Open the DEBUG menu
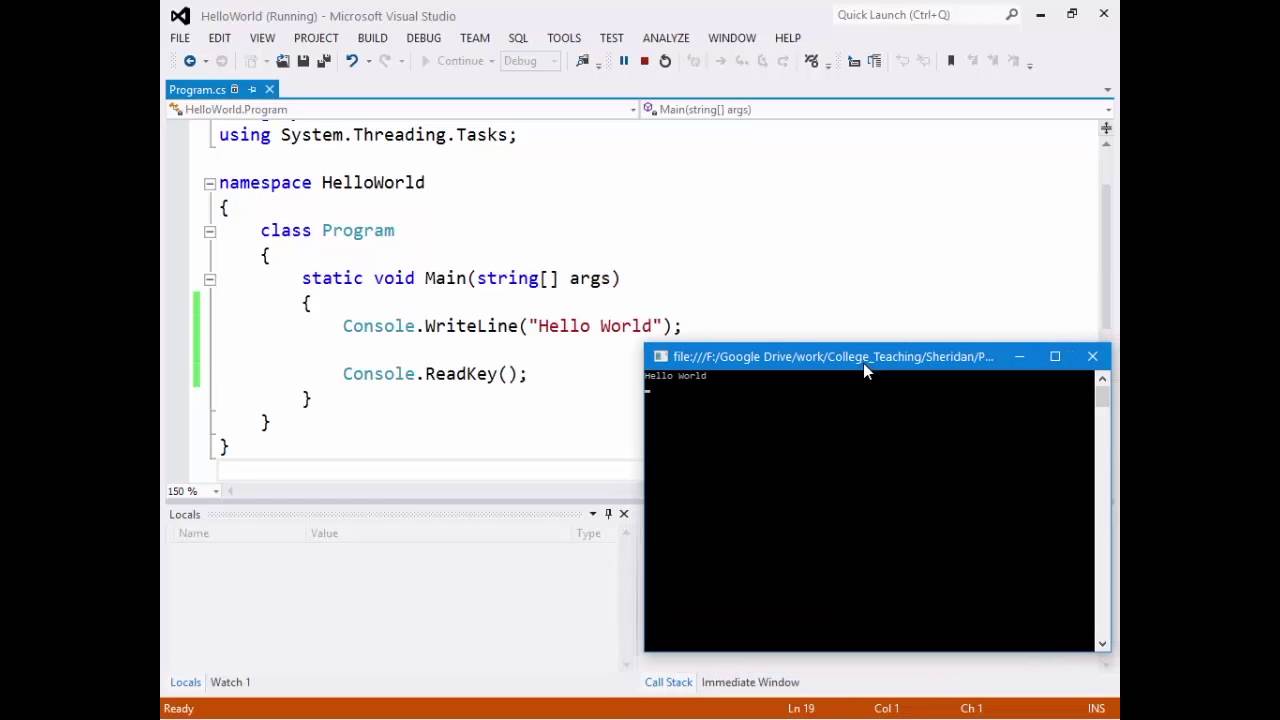Image resolution: width=1280 pixels, height=720 pixels. [423, 38]
